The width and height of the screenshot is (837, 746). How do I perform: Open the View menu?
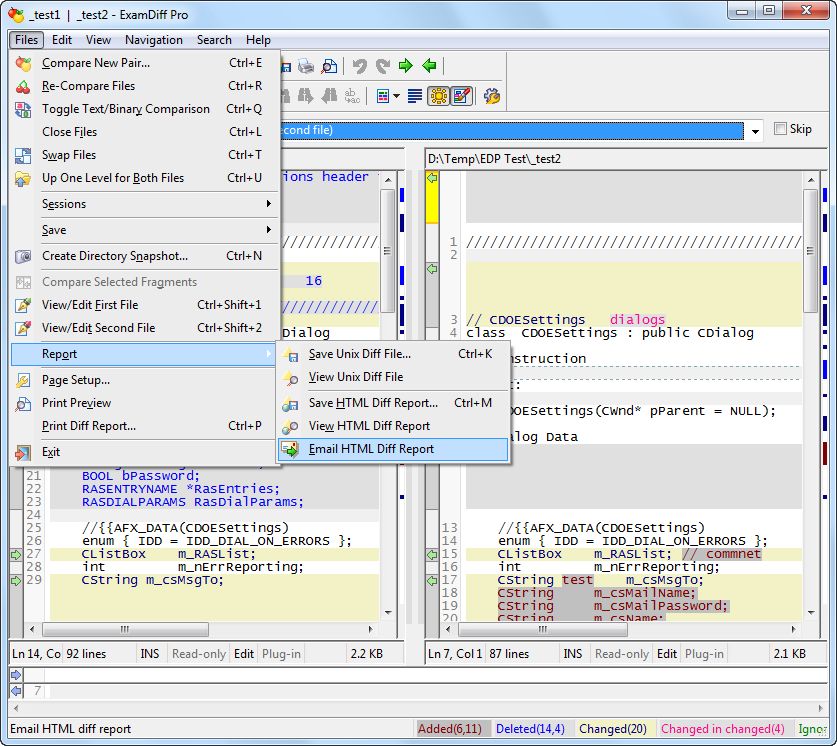[x=98, y=40]
